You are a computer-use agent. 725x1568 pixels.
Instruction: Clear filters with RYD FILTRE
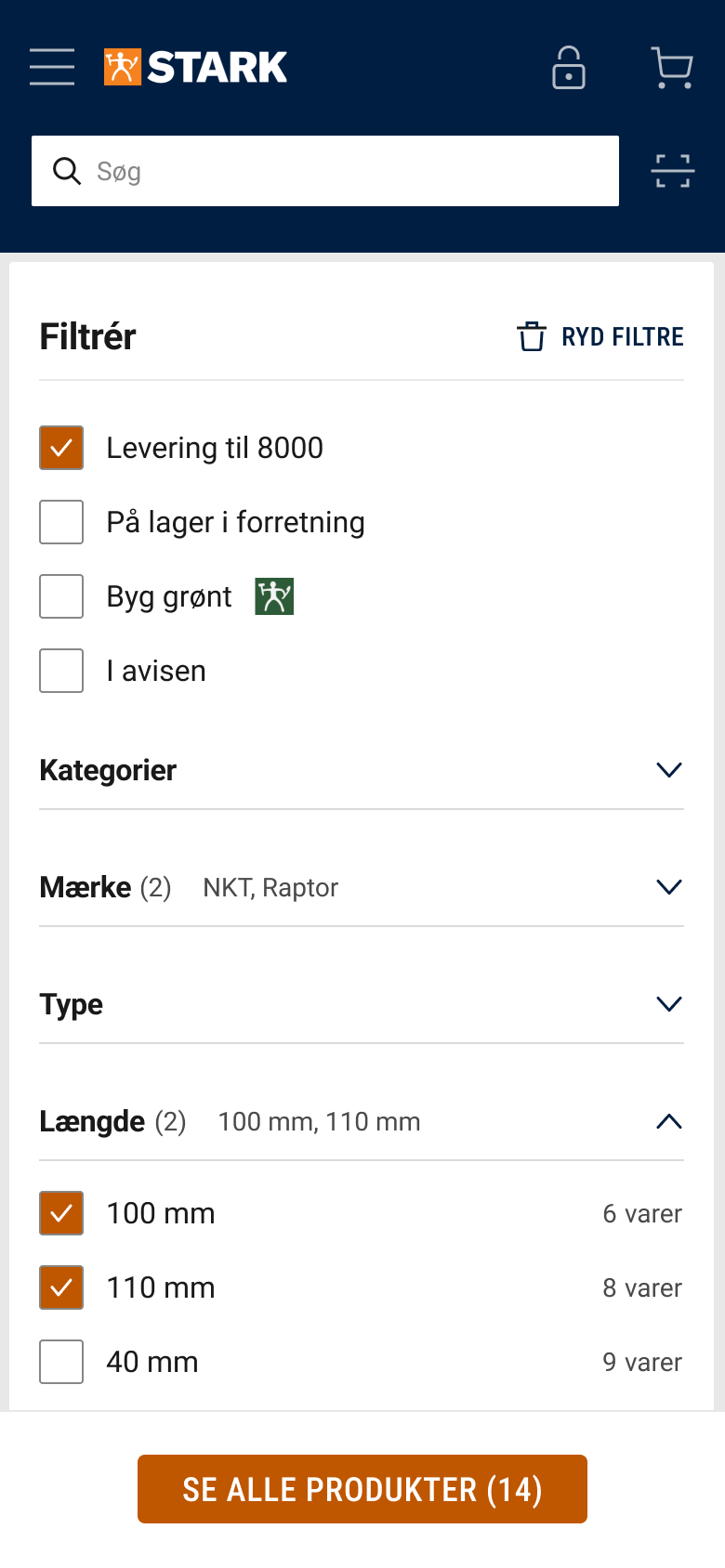[x=622, y=336]
